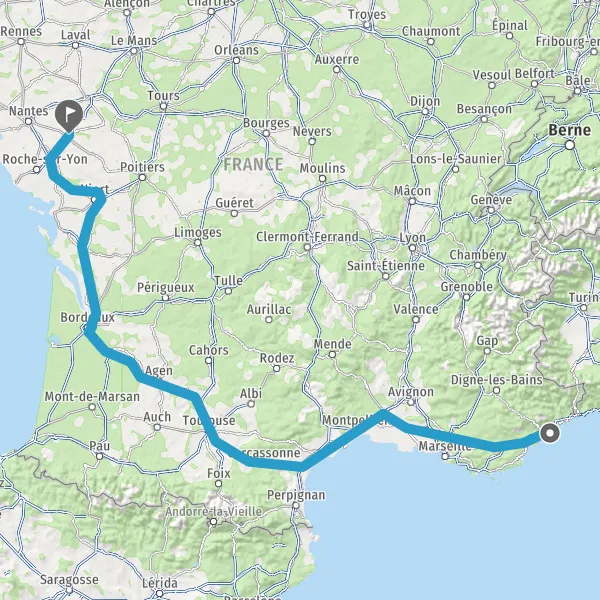Click the flag start marker near Nantes
600x600 pixels.
pos(69,116)
